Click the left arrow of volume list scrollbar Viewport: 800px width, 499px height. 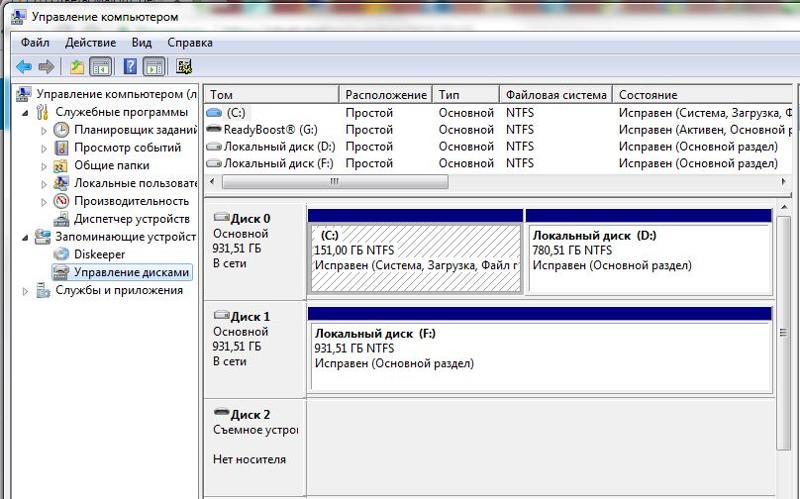pyautogui.click(x=213, y=182)
